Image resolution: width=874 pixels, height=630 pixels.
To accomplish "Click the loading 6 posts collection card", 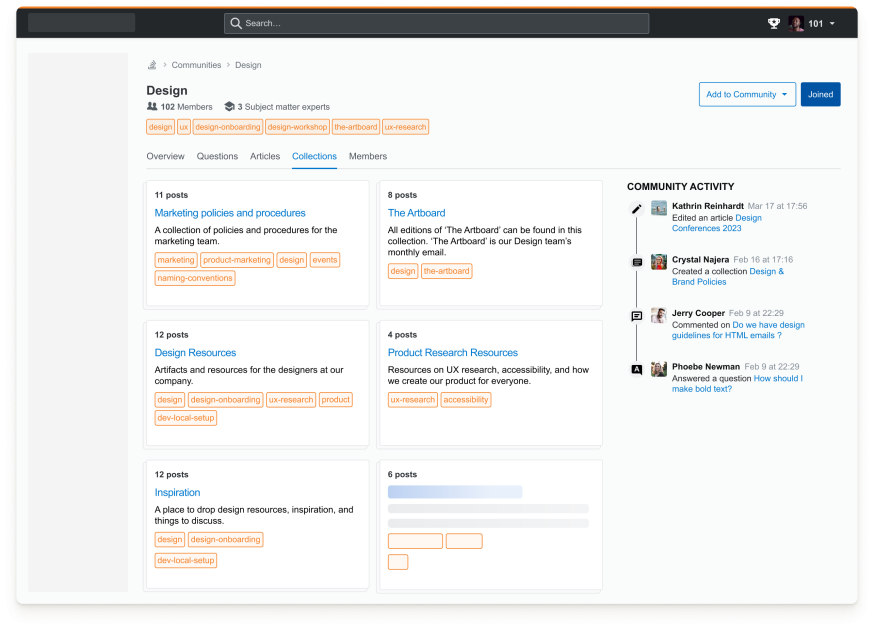I will click(489, 525).
